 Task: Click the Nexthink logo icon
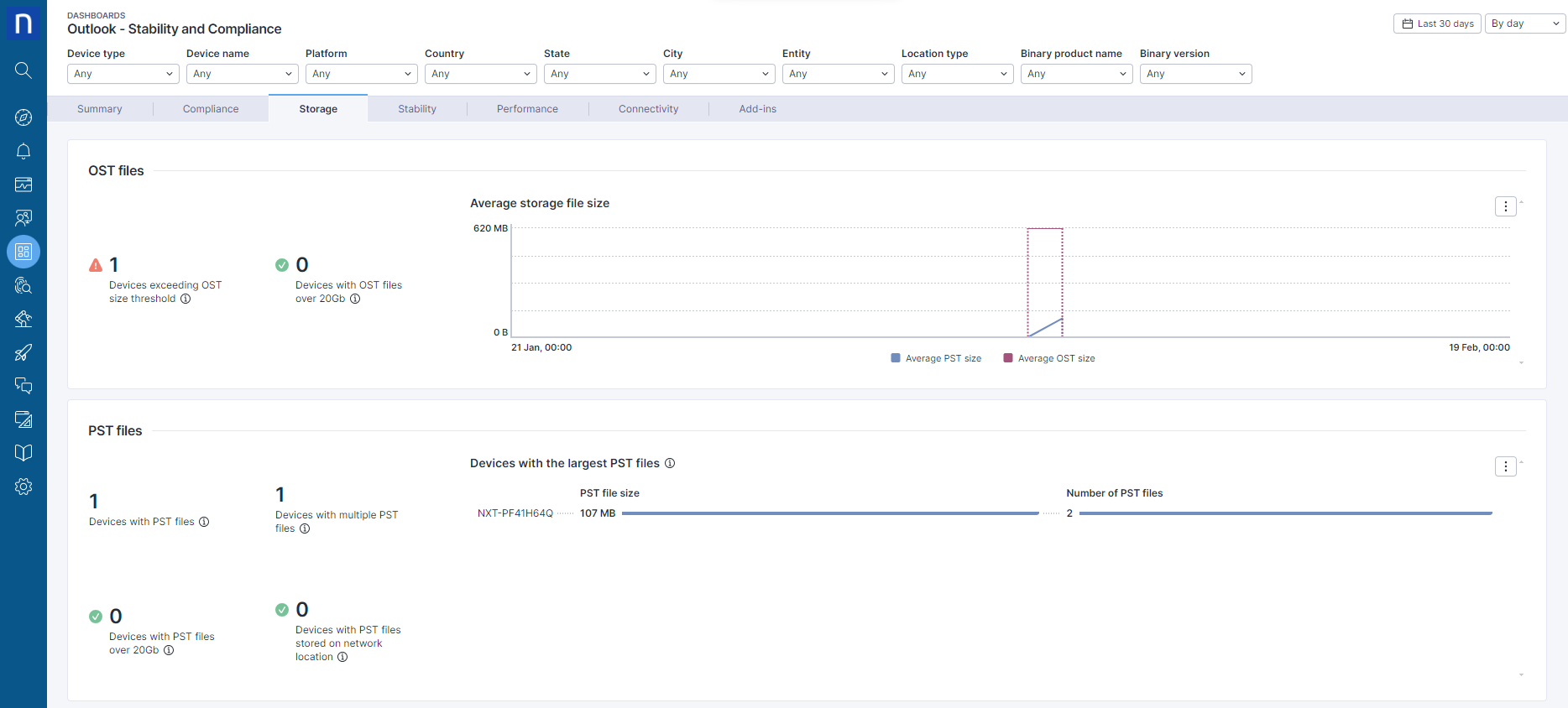(24, 23)
